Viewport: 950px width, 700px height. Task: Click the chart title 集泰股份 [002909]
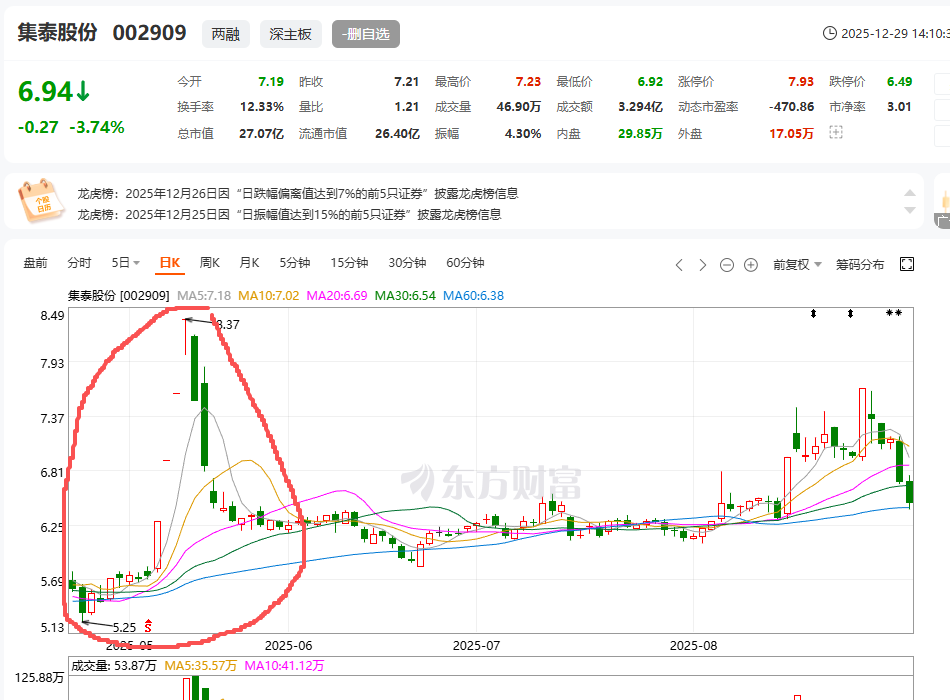pos(119,296)
